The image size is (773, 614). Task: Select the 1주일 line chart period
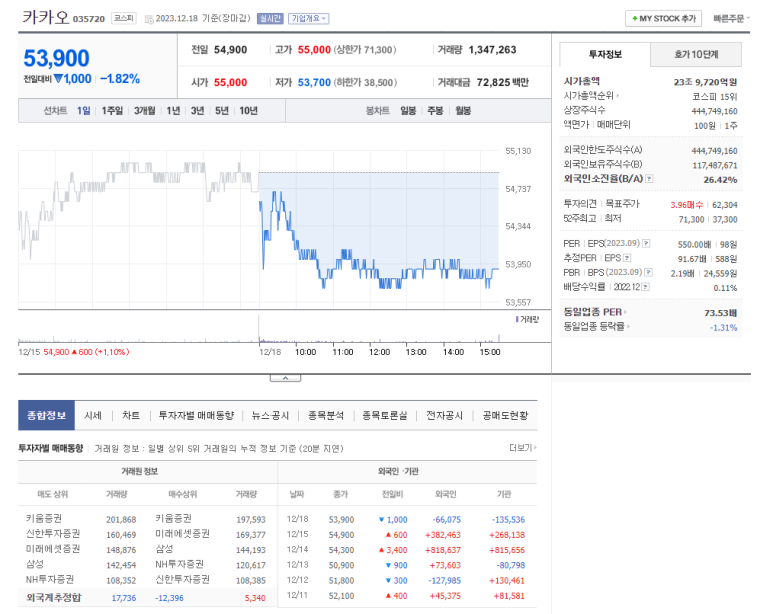pyautogui.click(x=112, y=110)
